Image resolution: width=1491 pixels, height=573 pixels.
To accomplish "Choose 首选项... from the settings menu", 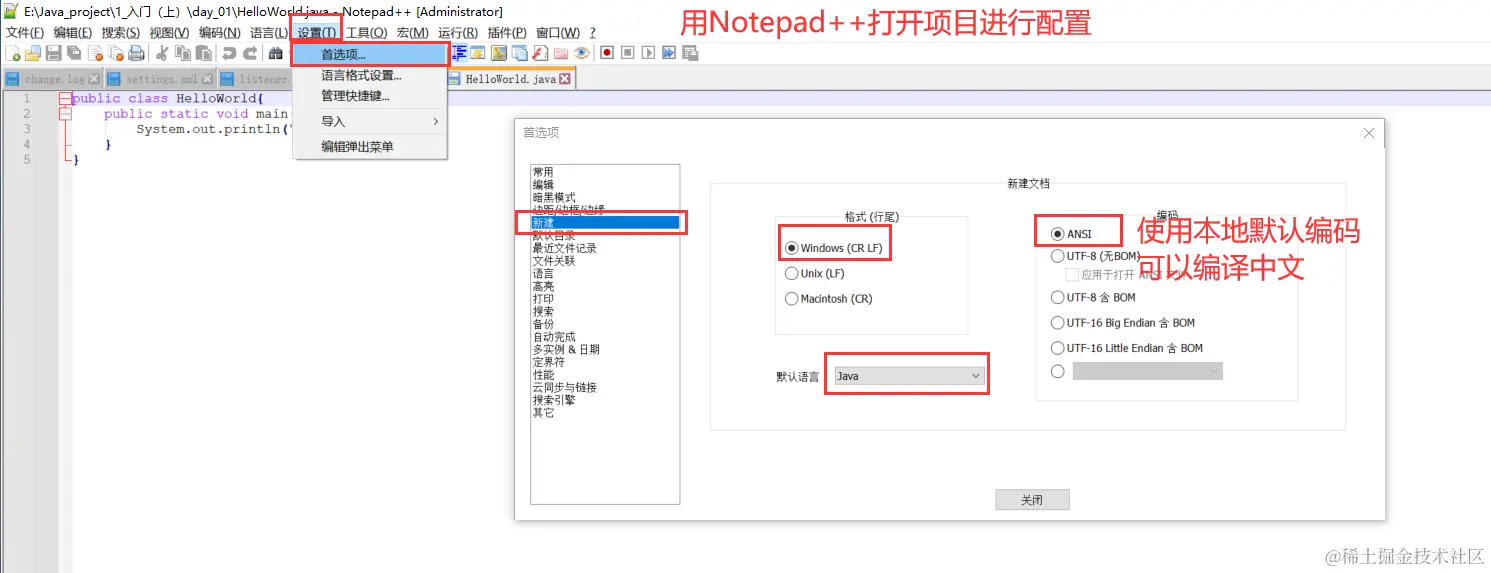I will coord(370,55).
